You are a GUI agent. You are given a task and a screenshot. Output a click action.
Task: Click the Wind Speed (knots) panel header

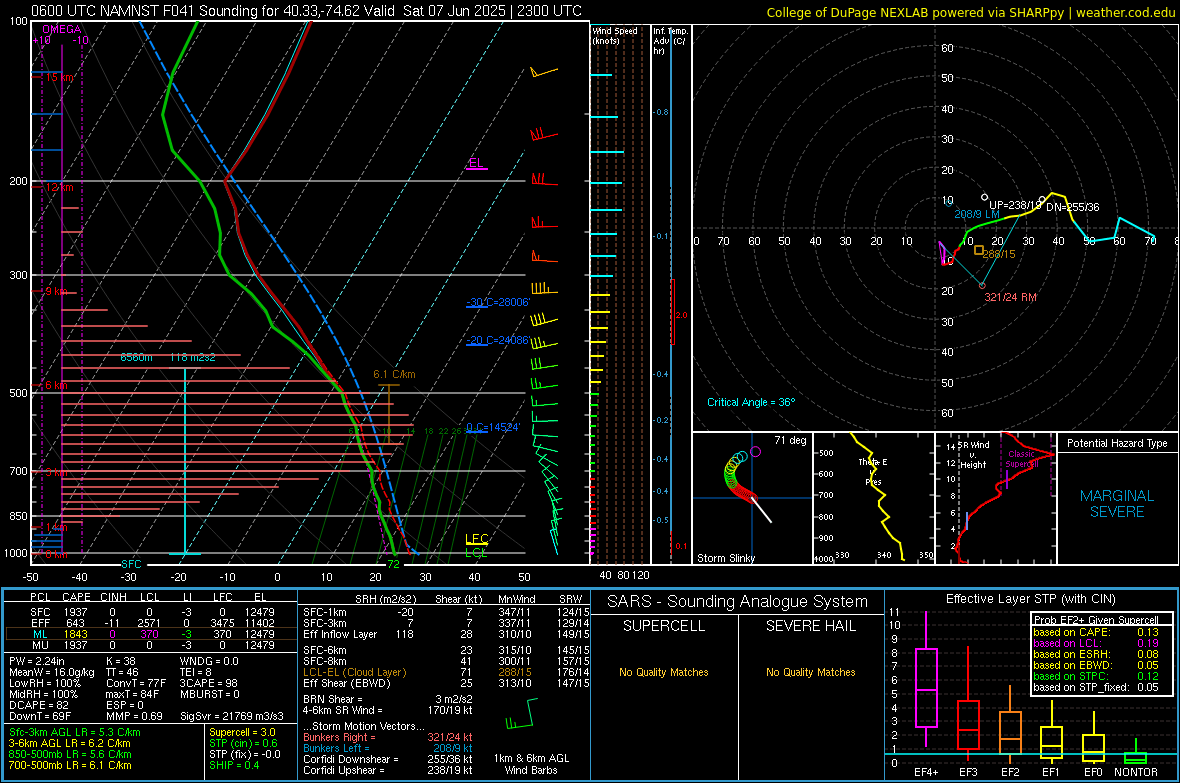[x=615, y=35]
